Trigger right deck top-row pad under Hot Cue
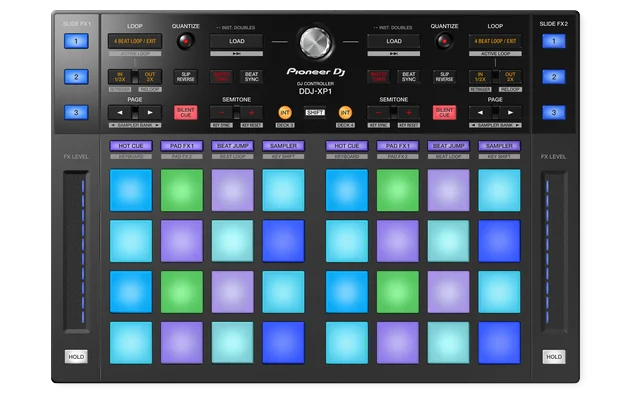 (x=347, y=190)
